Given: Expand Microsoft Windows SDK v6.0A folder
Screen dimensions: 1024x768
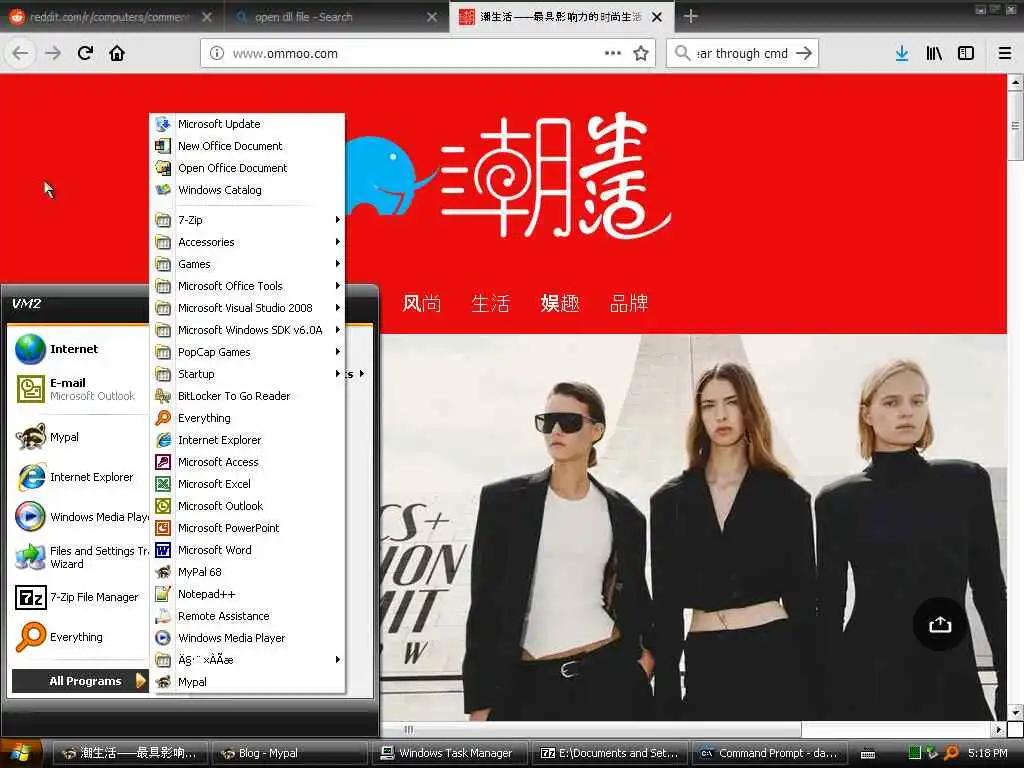Looking at the screenshot, I should pyautogui.click(x=247, y=330).
